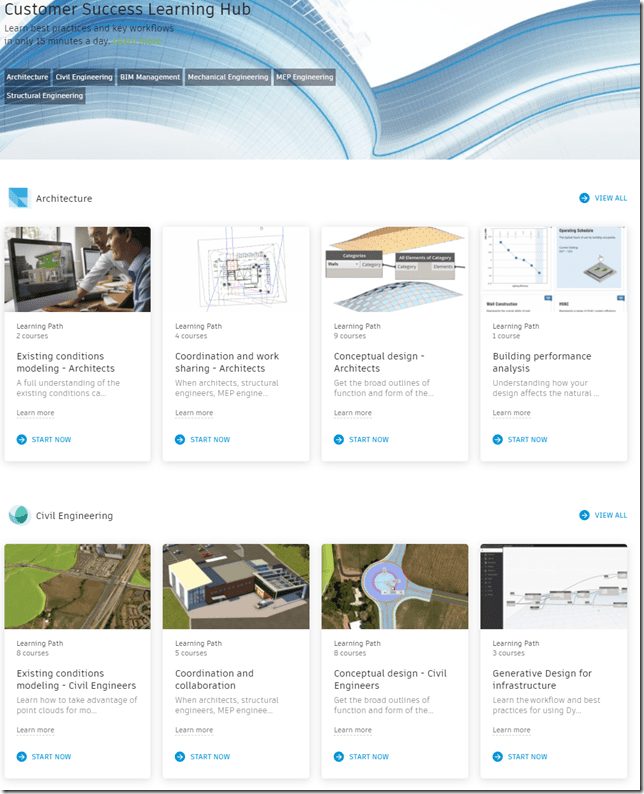
Task: Select the Architecture filter tag
Action: click(27, 77)
